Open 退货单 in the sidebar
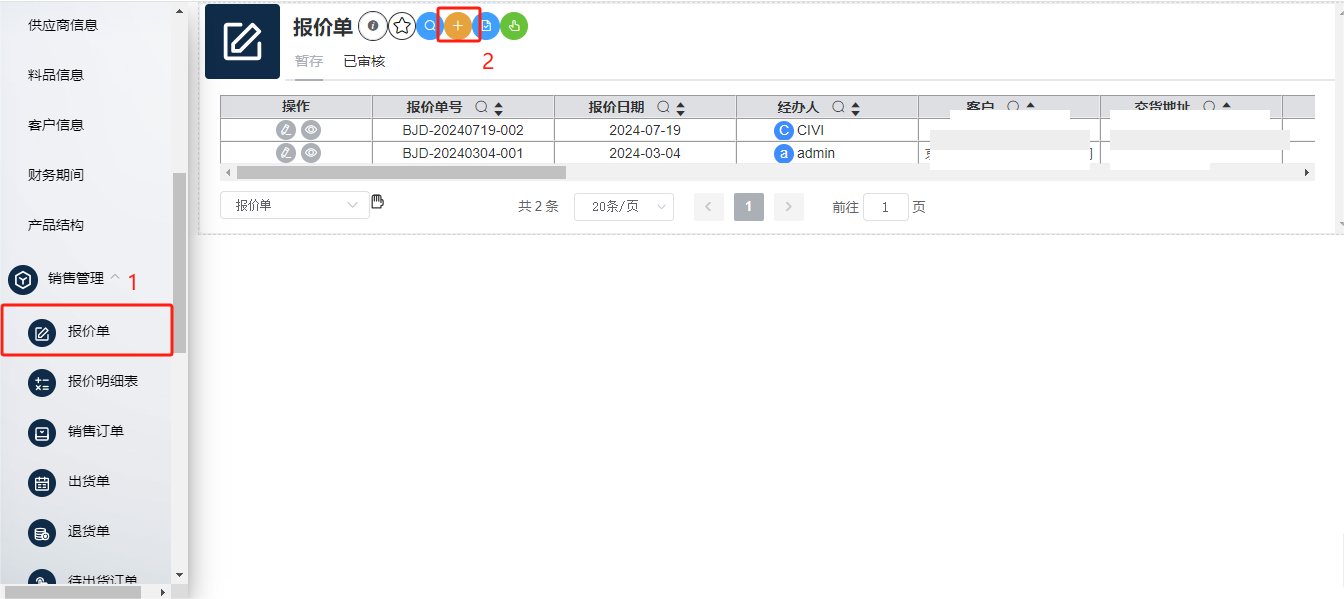This screenshot has width=1344, height=599. [89, 531]
